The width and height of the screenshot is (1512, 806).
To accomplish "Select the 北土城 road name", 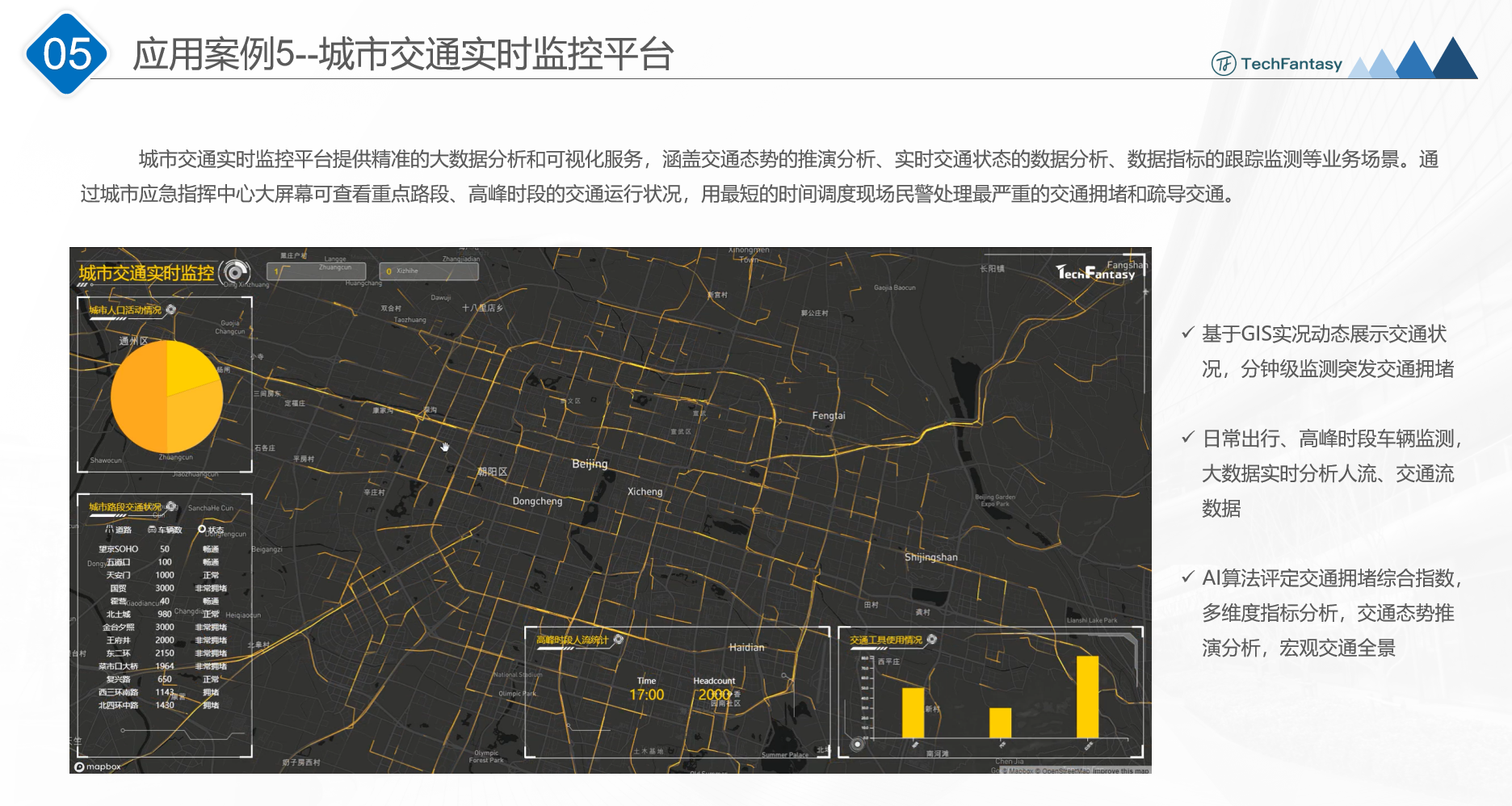I will pyautogui.click(x=119, y=614).
